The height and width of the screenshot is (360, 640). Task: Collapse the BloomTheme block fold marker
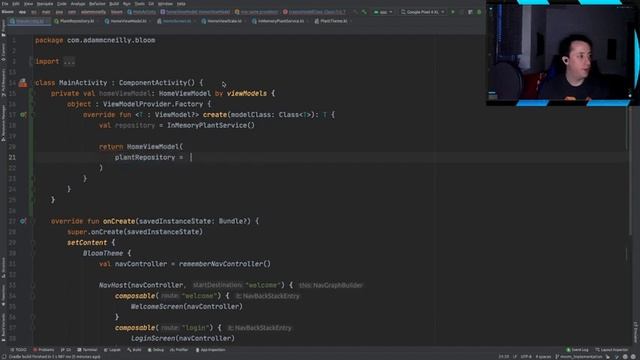32,253
